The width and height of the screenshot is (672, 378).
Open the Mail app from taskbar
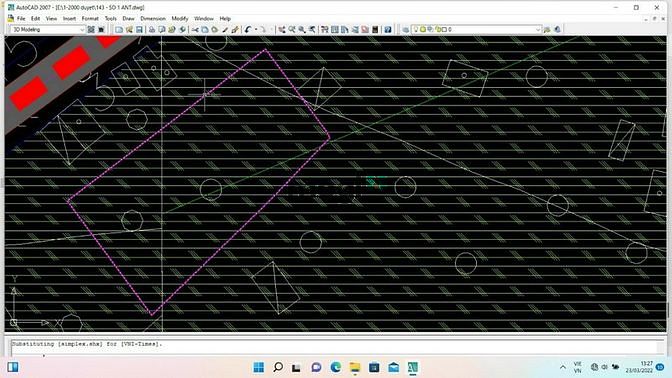pos(393,367)
